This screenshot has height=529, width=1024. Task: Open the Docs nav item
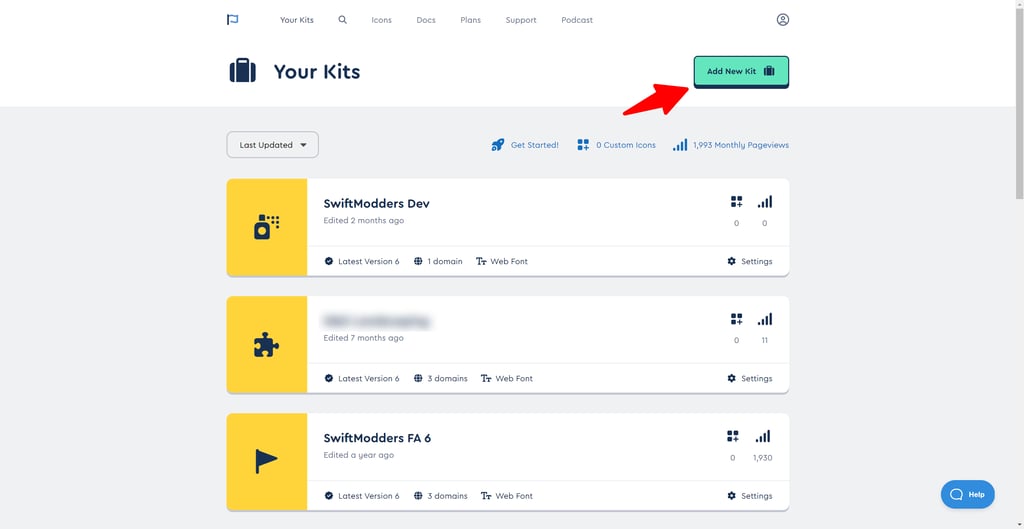pos(426,20)
